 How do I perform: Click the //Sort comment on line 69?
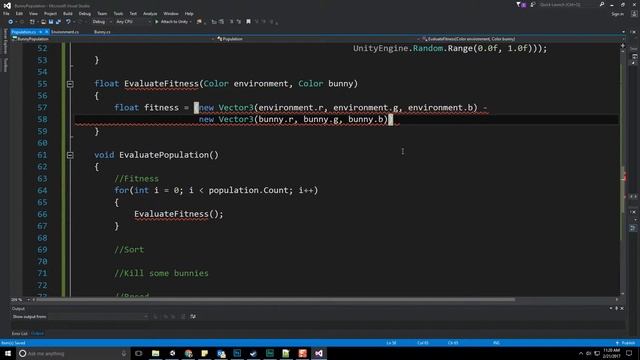click(129, 249)
